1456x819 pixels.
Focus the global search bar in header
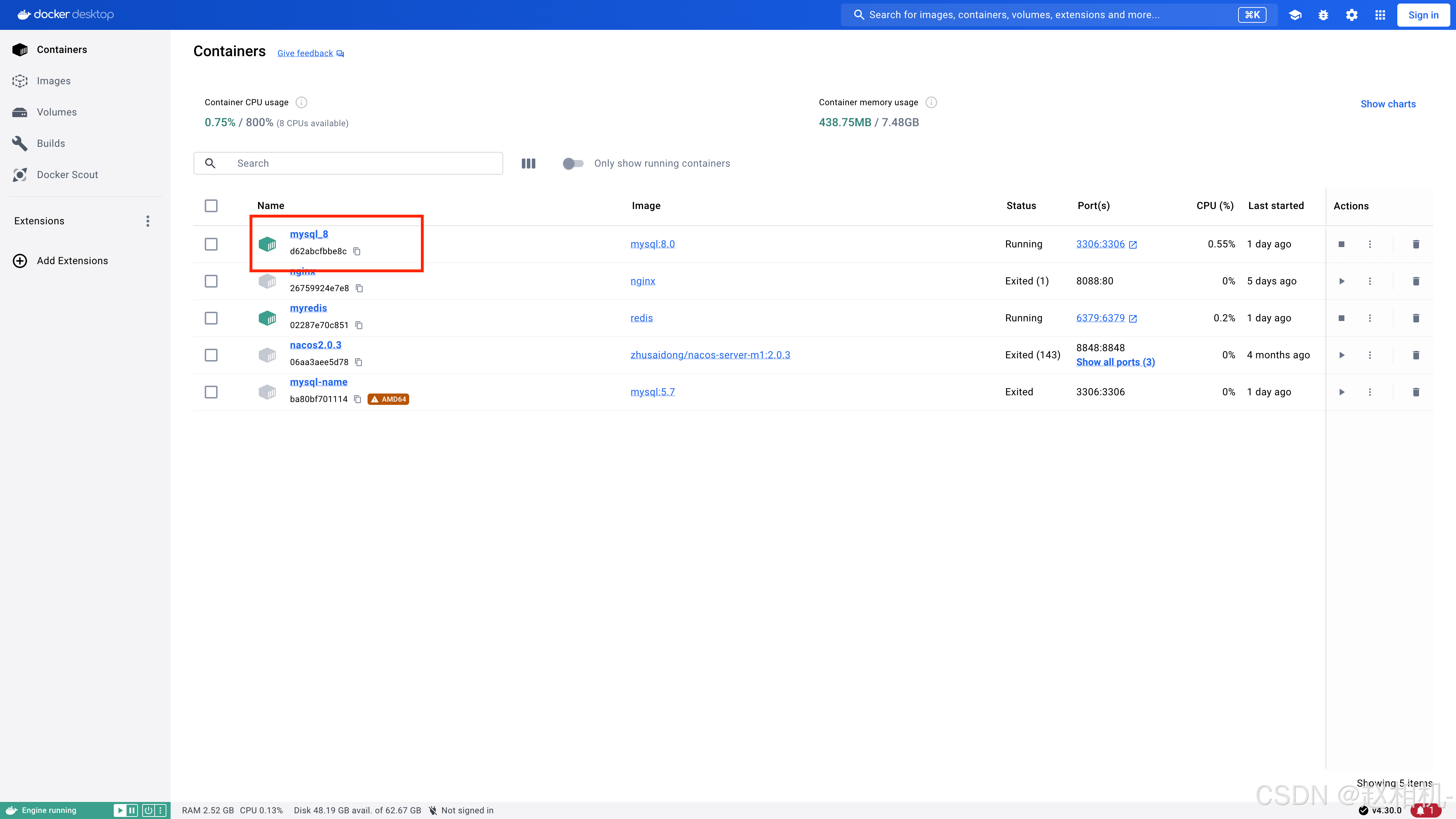click(x=1059, y=15)
